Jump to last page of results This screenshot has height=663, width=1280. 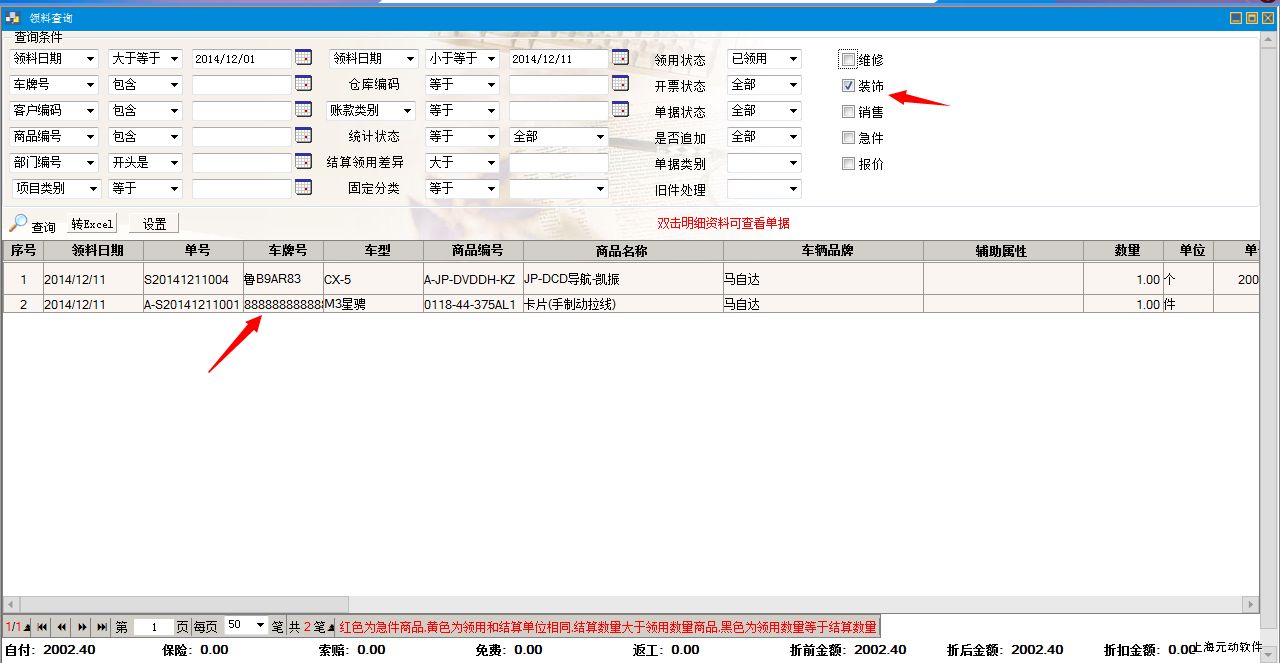(x=102, y=627)
